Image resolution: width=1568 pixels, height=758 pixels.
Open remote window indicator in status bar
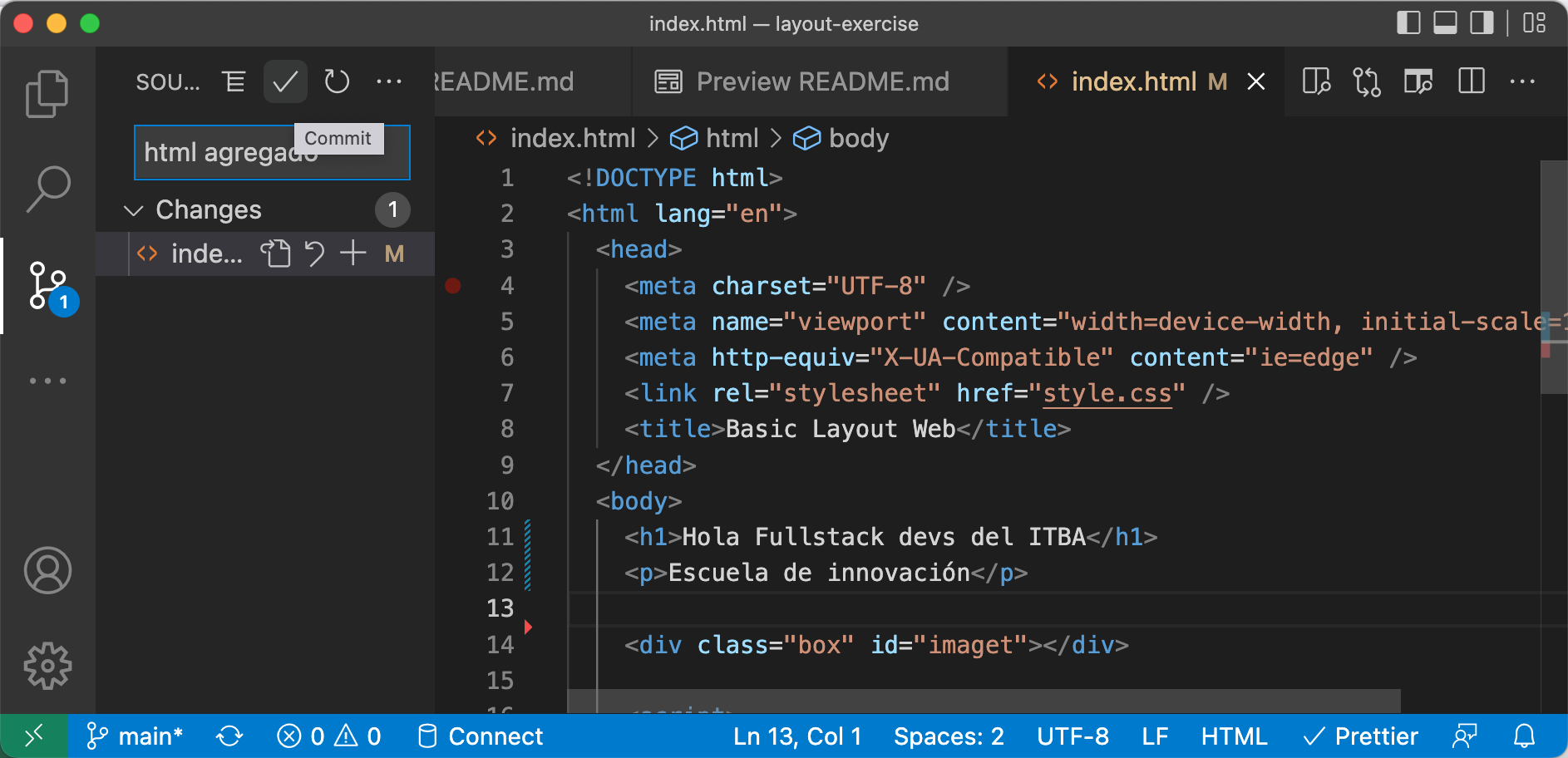coord(34,736)
